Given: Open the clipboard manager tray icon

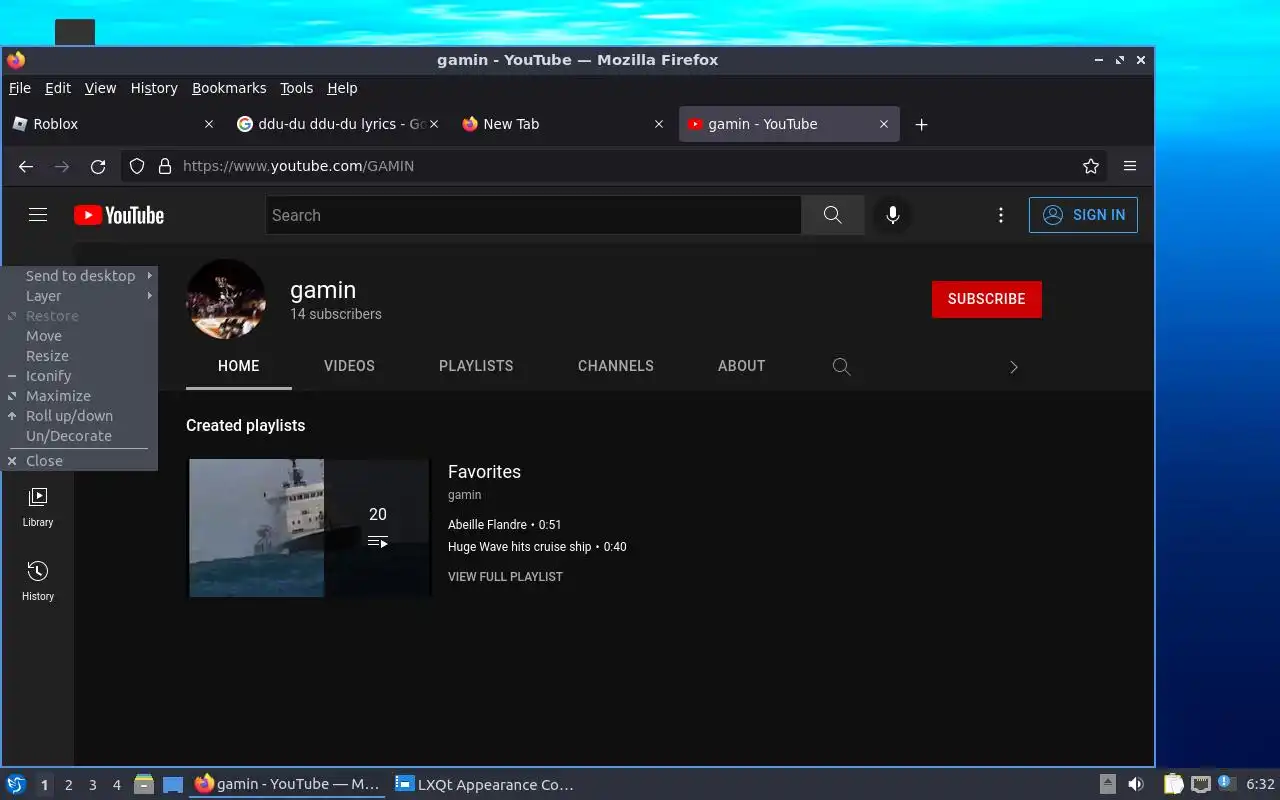Looking at the screenshot, I should tap(1174, 784).
